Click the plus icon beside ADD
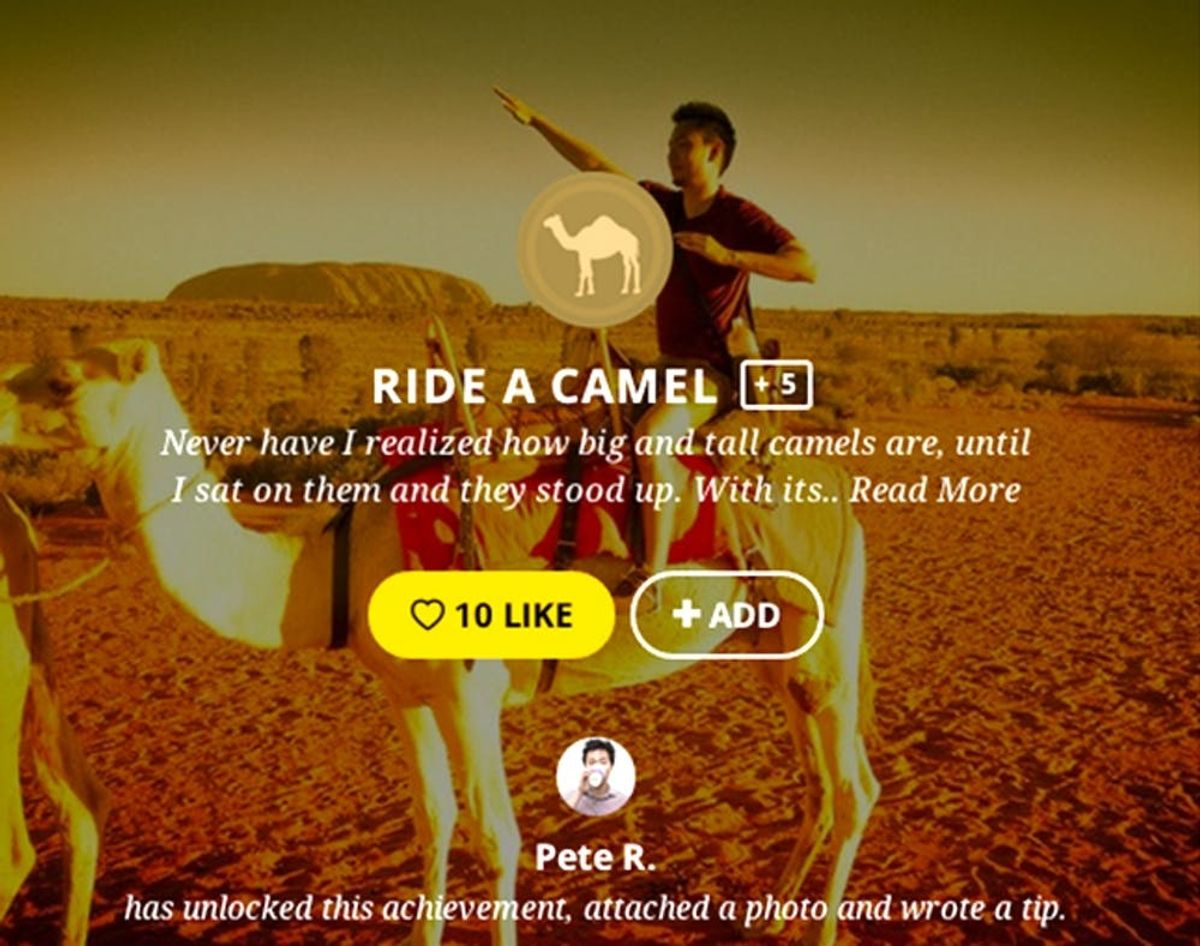This screenshot has width=1200, height=946. click(686, 613)
